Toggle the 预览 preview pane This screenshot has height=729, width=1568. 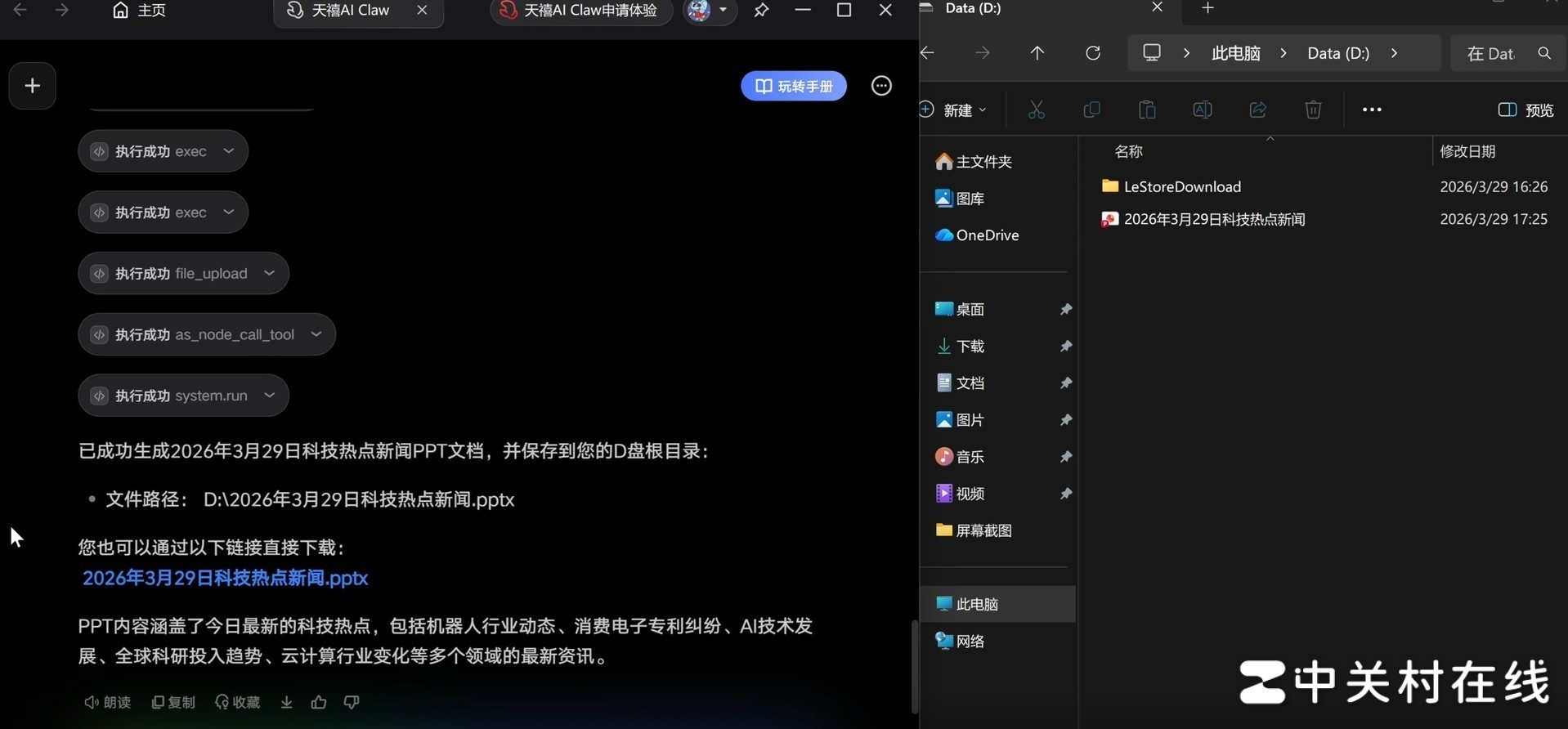(x=1525, y=110)
